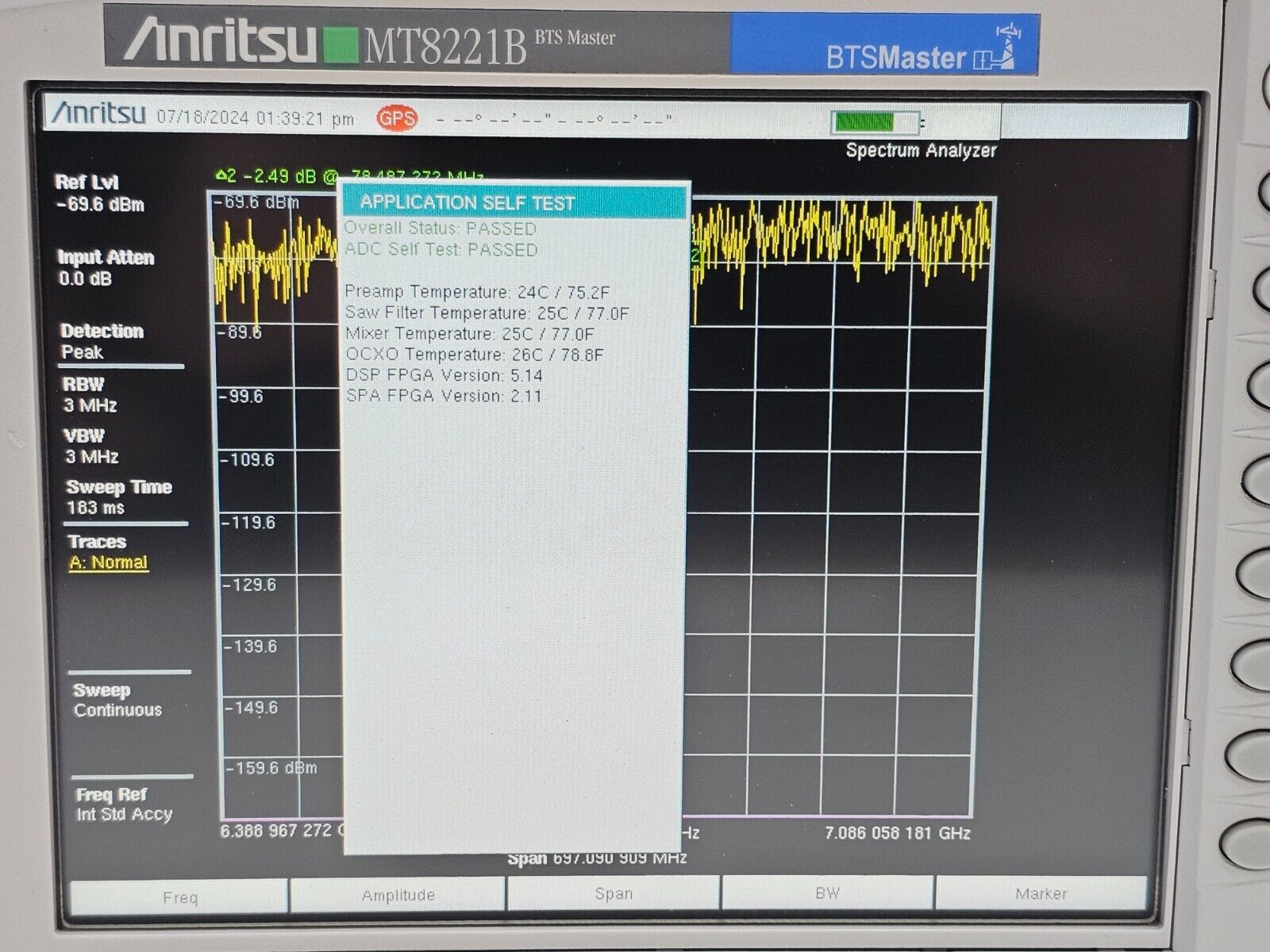The image size is (1270, 952).
Task: Click the GPS coordinates readout
Action: click(x=553, y=121)
